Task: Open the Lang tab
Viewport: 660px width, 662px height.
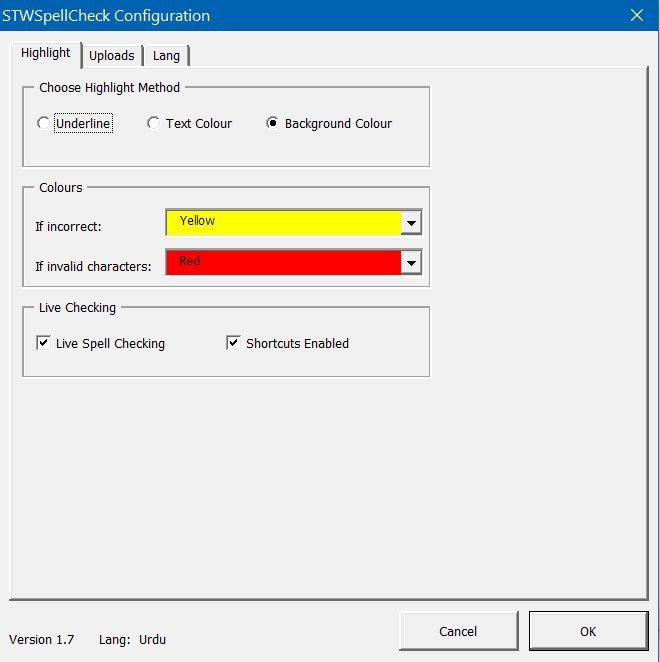Action: pos(166,55)
